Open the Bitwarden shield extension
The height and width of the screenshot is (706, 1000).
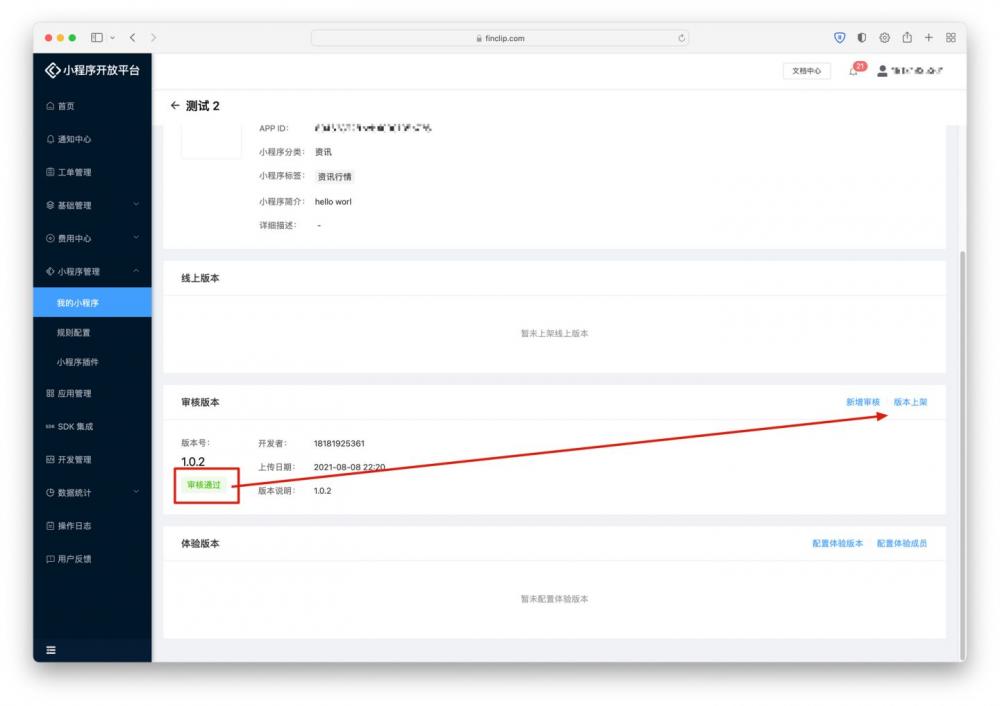839,38
